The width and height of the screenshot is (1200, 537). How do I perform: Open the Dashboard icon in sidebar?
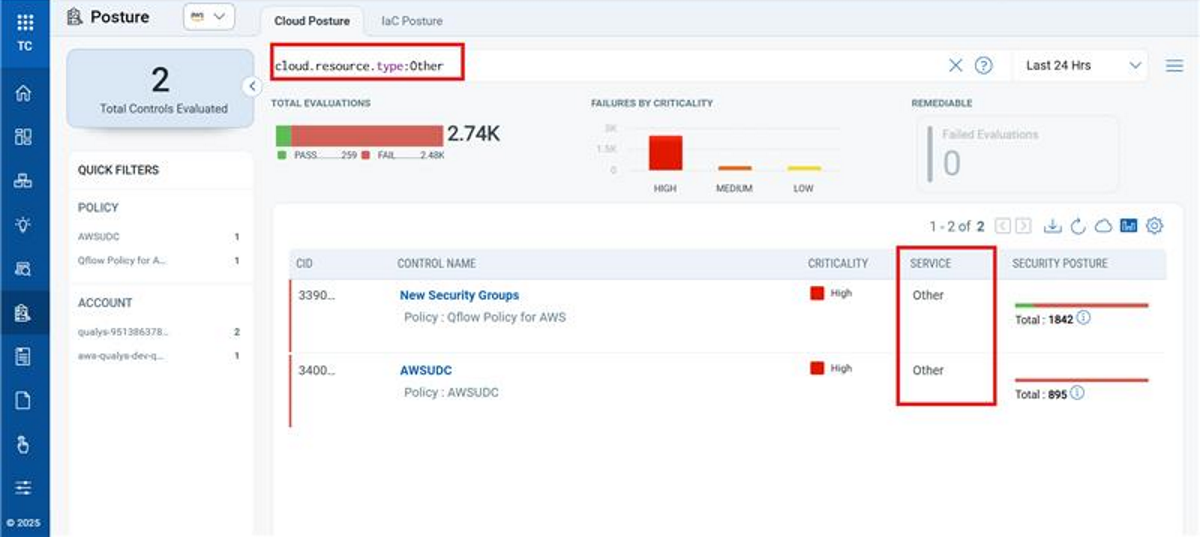[24, 137]
